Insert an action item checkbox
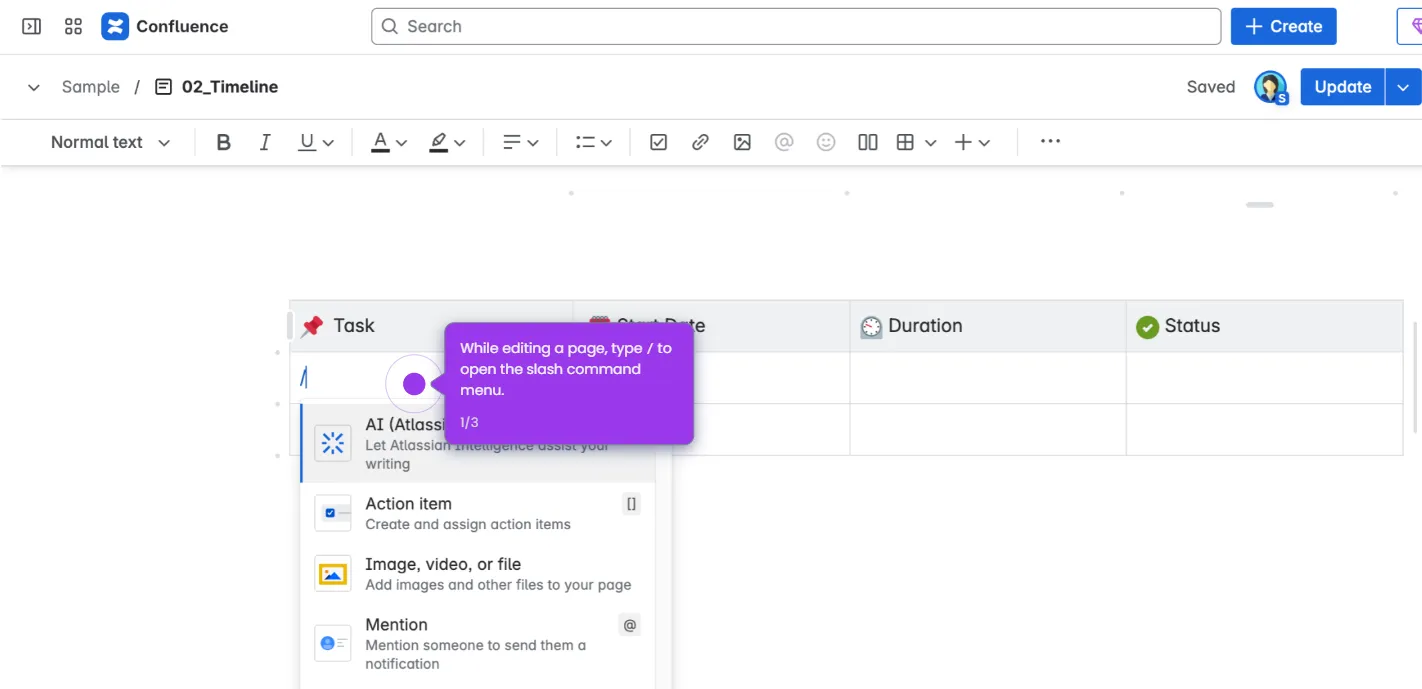The height and width of the screenshot is (689, 1422). tap(658, 143)
